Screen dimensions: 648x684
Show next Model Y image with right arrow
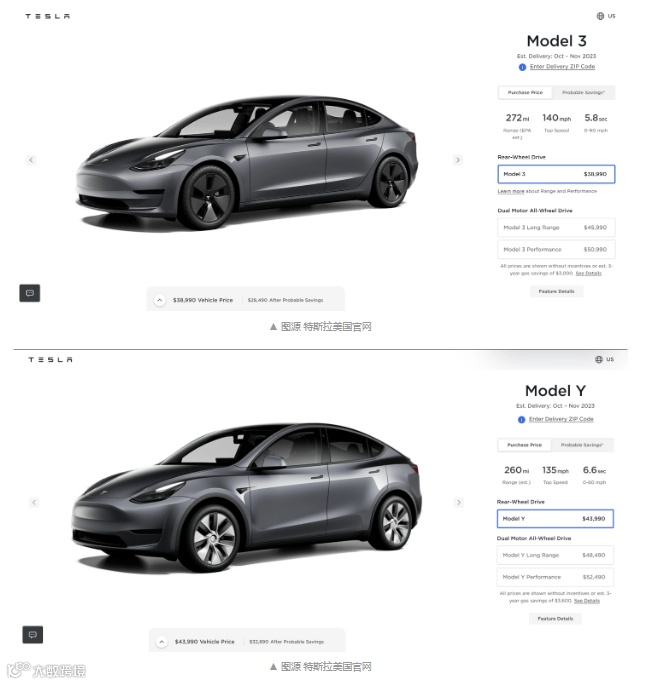[459, 503]
